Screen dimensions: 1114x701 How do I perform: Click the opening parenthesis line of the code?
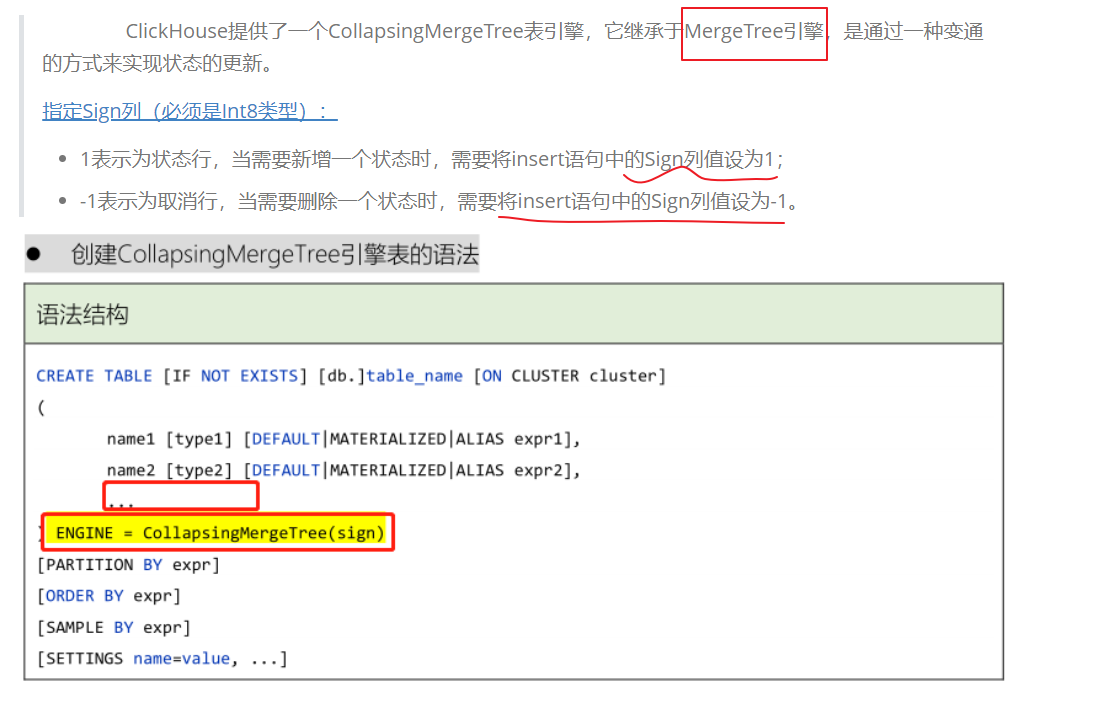(x=41, y=408)
